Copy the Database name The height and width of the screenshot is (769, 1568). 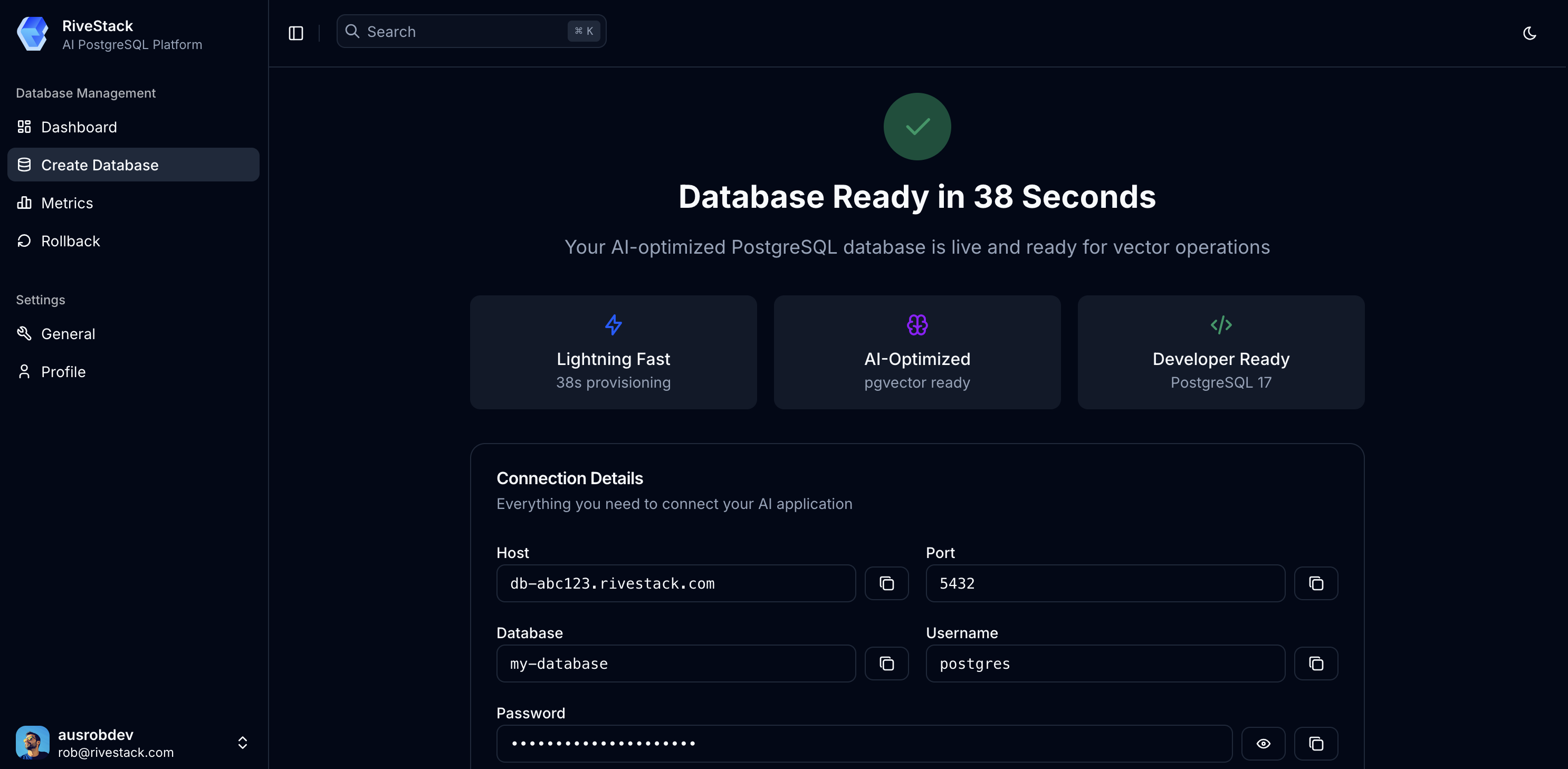point(886,664)
